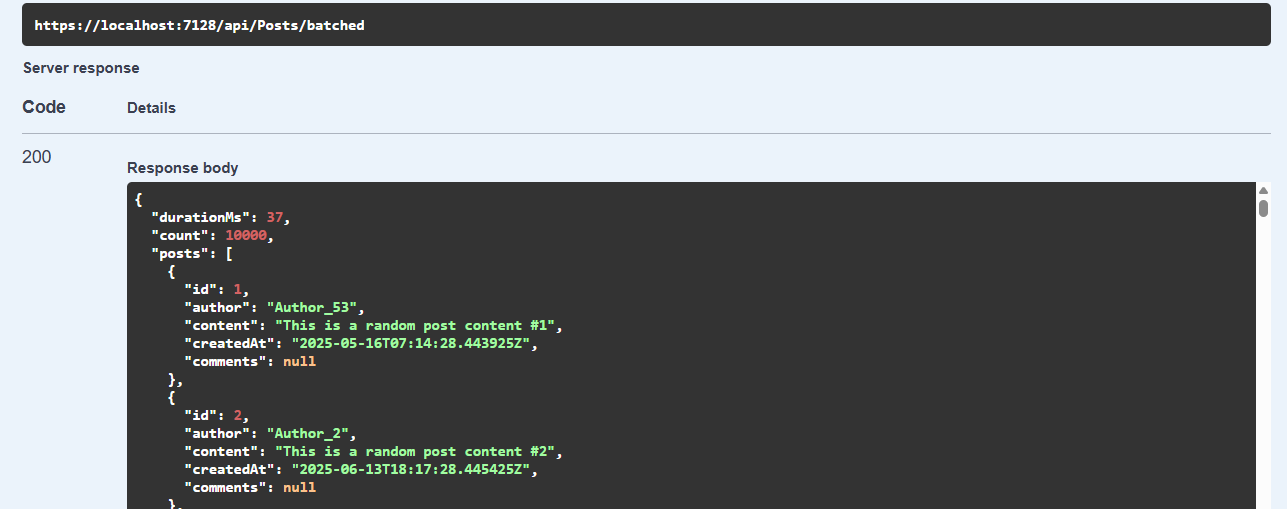Click the response body scrollbar thumb
The height and width of the screenshot is (509, 1287).
pyautogui.click(x=1264, y=208)
